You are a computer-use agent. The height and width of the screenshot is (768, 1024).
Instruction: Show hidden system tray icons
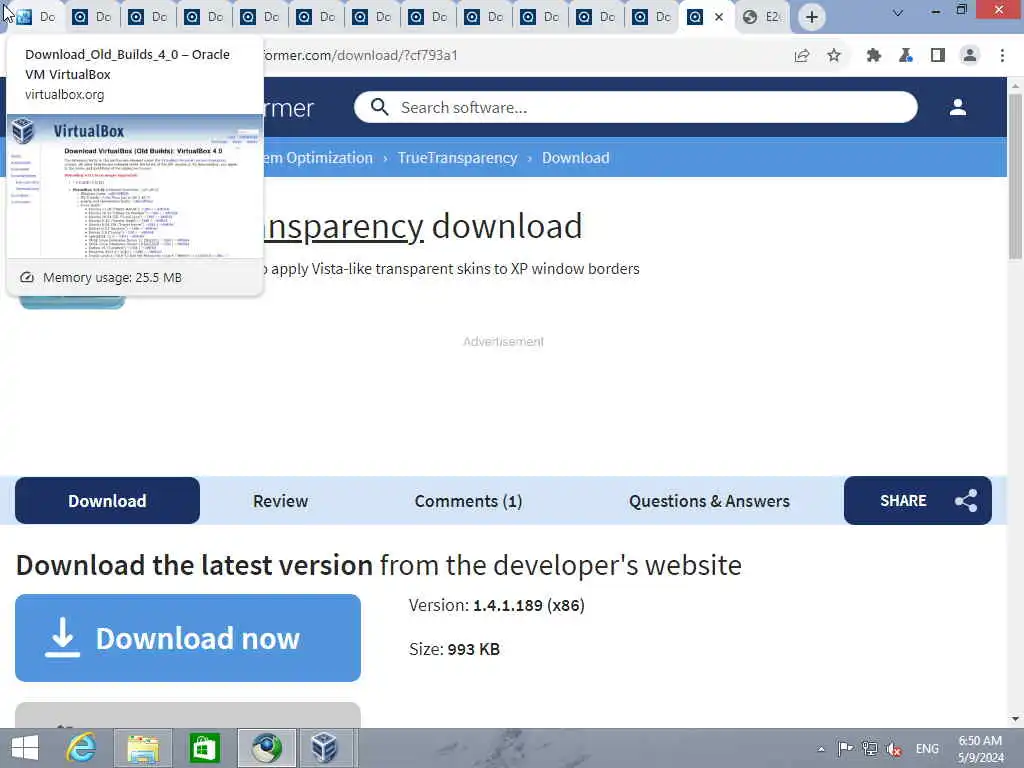coord(821,749)
